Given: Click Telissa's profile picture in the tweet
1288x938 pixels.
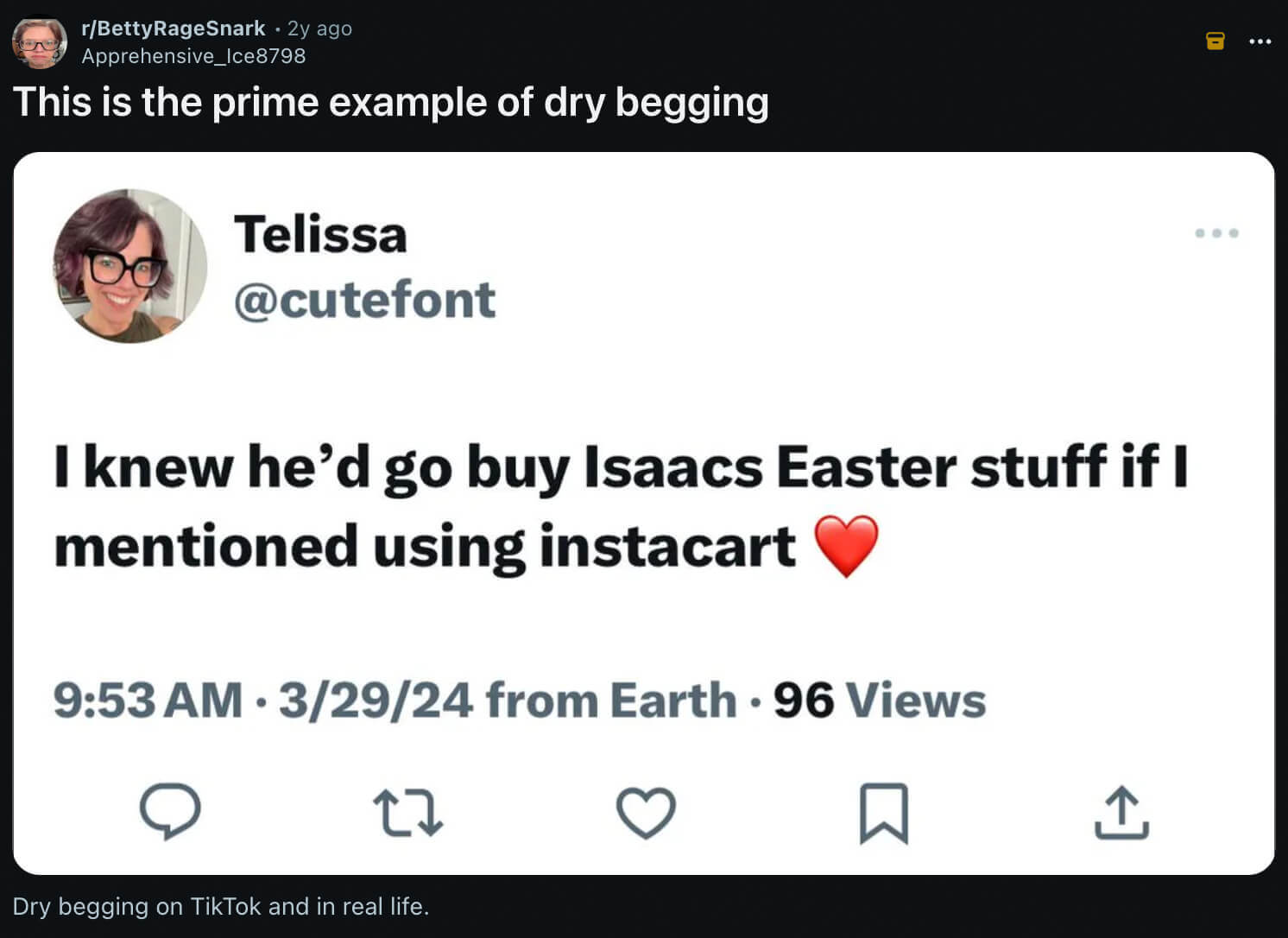Looking at the screenshot, I should tap(130, 266).
